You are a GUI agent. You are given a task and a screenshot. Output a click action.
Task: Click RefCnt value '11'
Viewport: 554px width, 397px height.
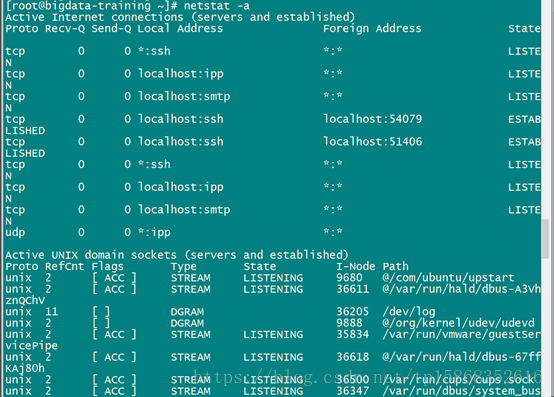pyautogui.click(x=52, y=312)
